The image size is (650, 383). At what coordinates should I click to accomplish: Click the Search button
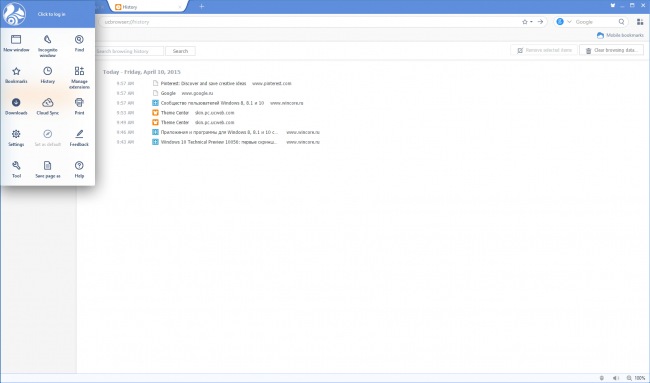[180, 51]
